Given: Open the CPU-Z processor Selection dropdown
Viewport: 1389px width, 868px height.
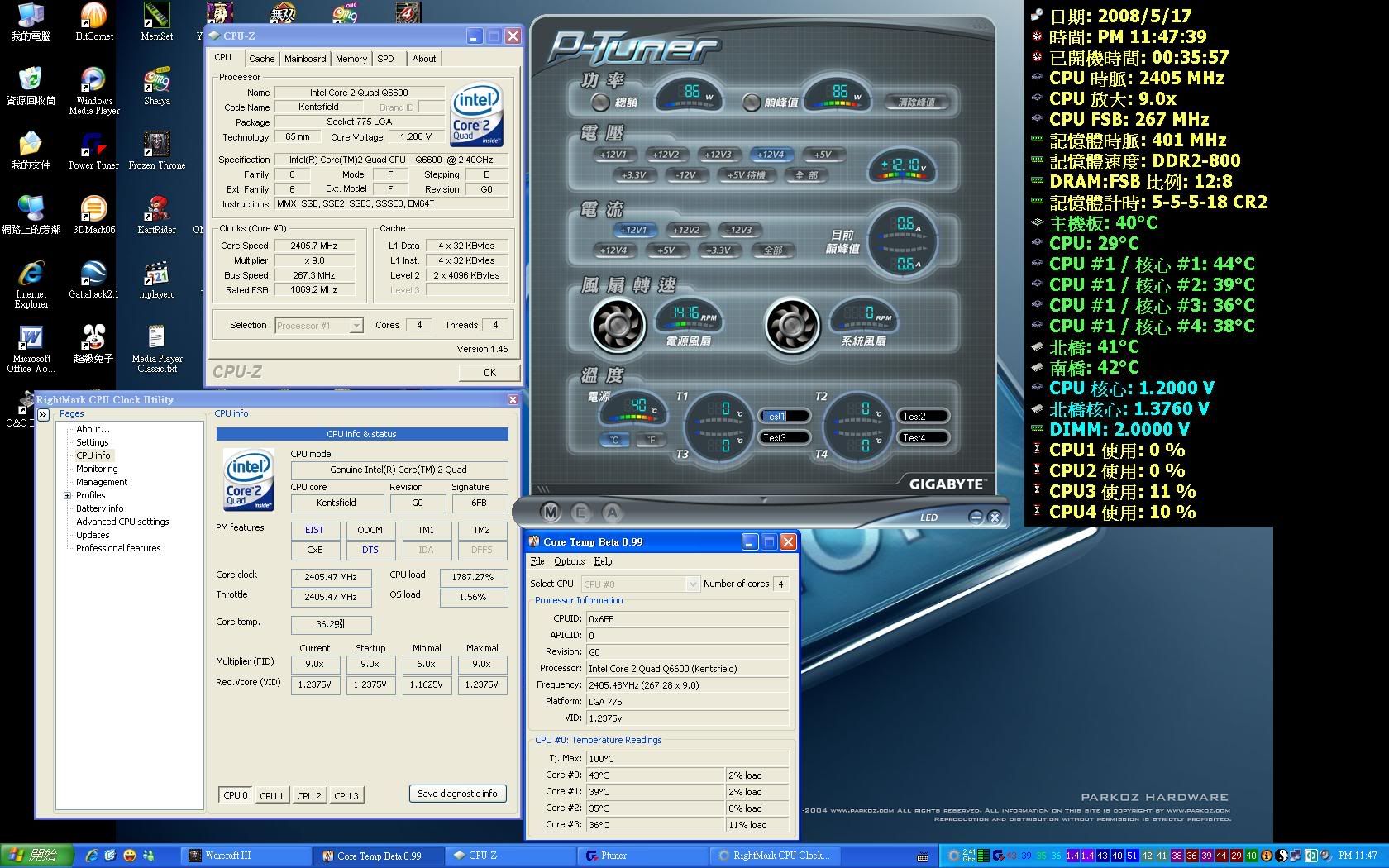Looking at the screenshot, I should click(356, 326).
